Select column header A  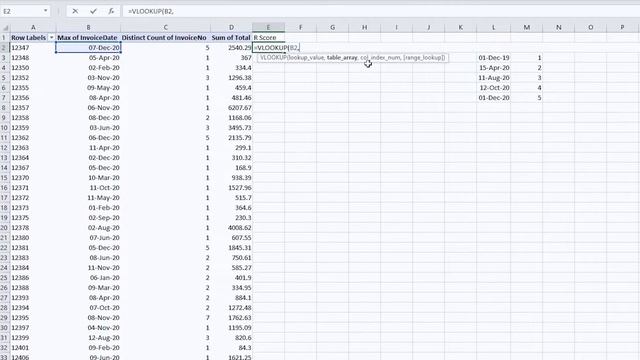(x=33, y=27)
